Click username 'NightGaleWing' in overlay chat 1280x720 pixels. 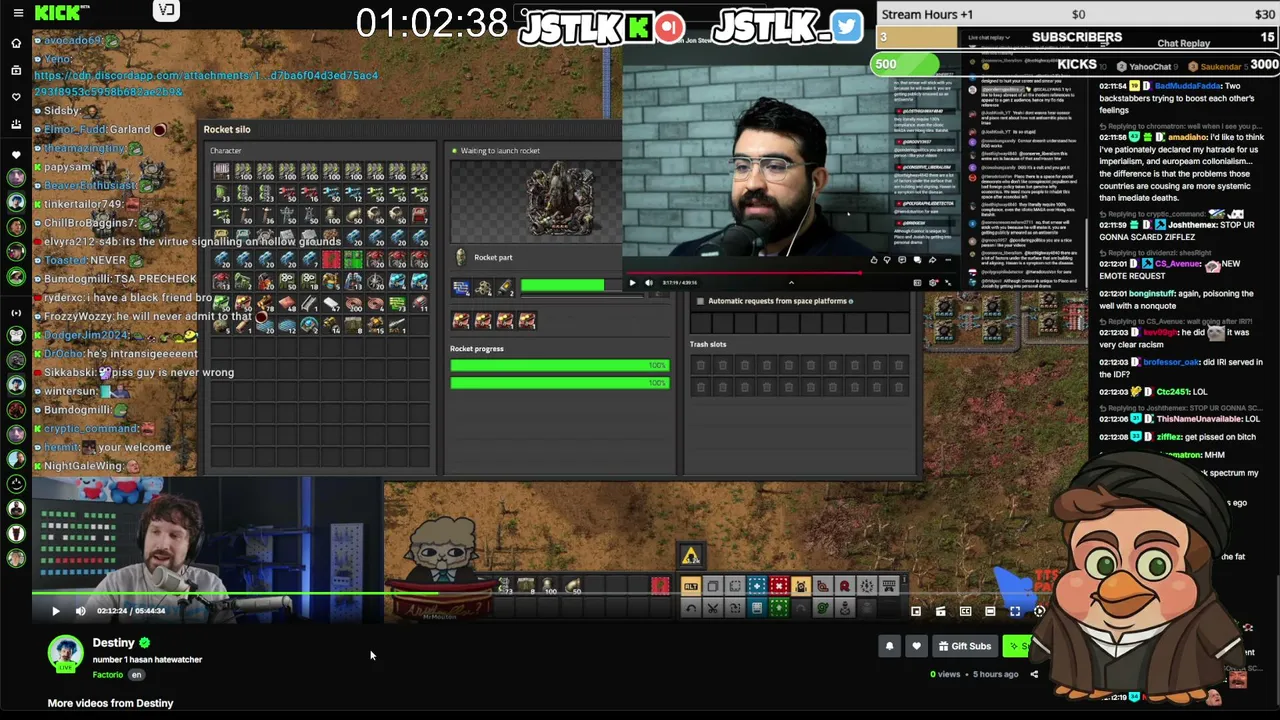[x=83, y=466]
